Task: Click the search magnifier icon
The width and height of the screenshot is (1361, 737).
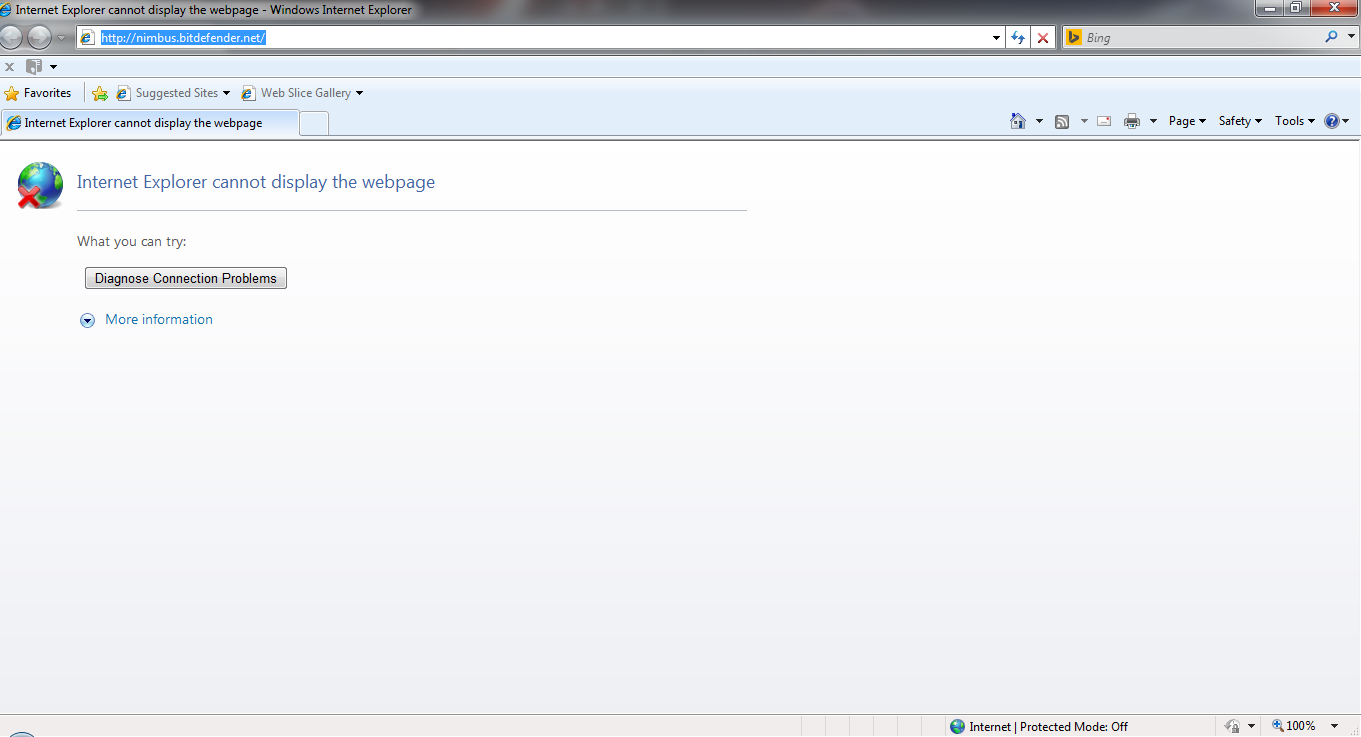Action: click(x=1330, y=37)
